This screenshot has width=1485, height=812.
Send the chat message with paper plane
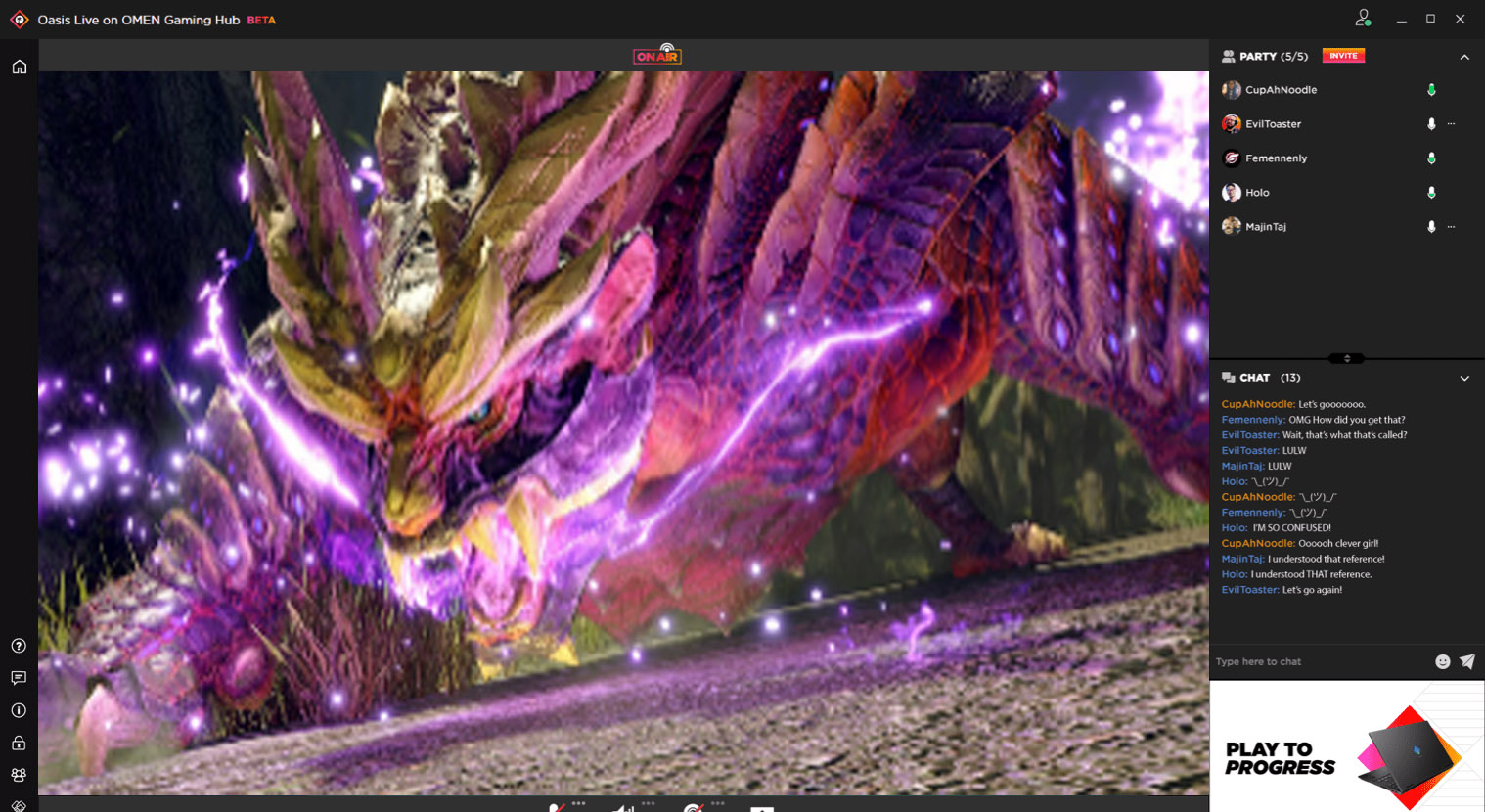(1467, 661)
